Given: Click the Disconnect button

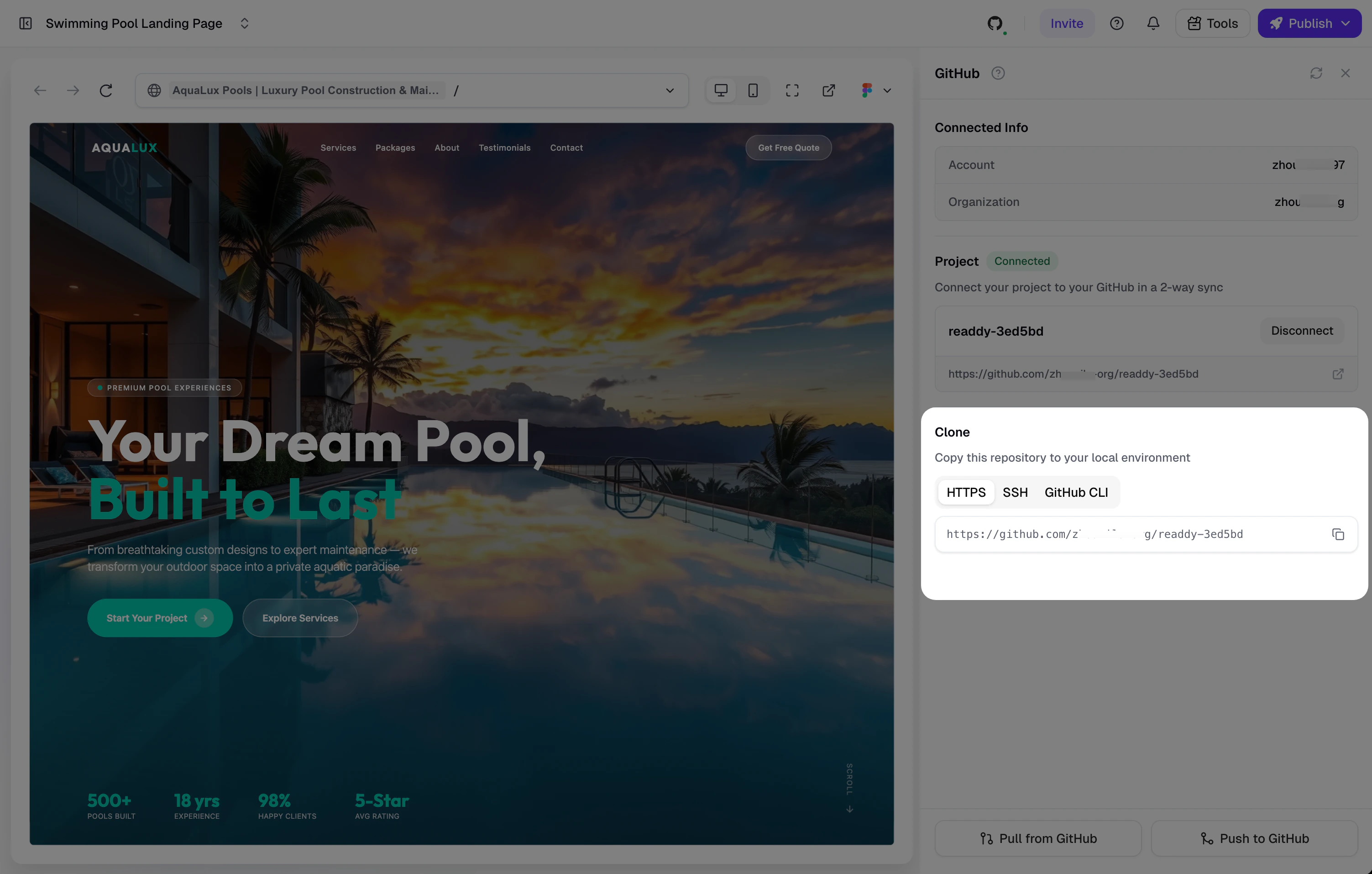Looking at the screenshot, I should tap(1301, 331).
